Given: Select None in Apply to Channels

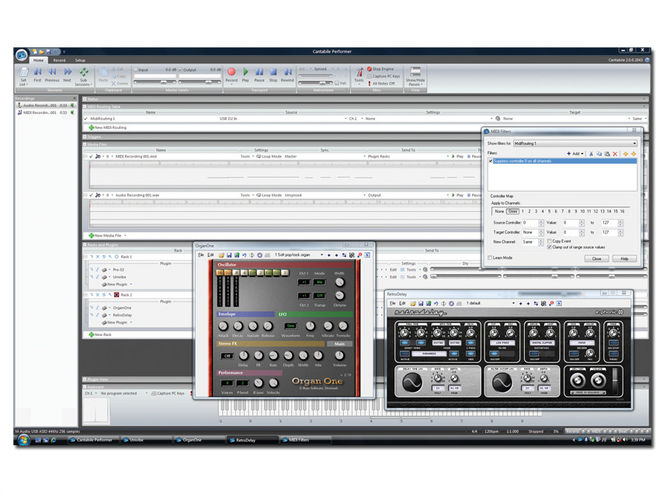Looking at the screenshot, I should point(499,211).
